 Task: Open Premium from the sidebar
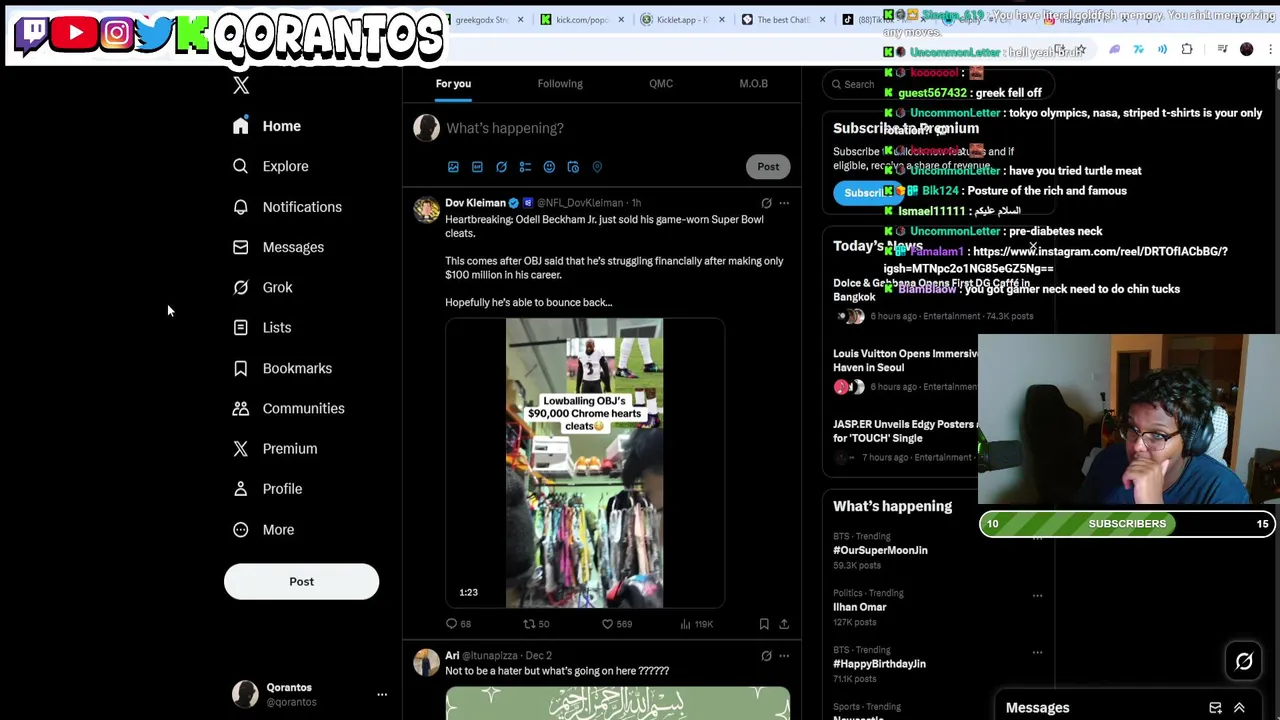click(x=274, y=449)
